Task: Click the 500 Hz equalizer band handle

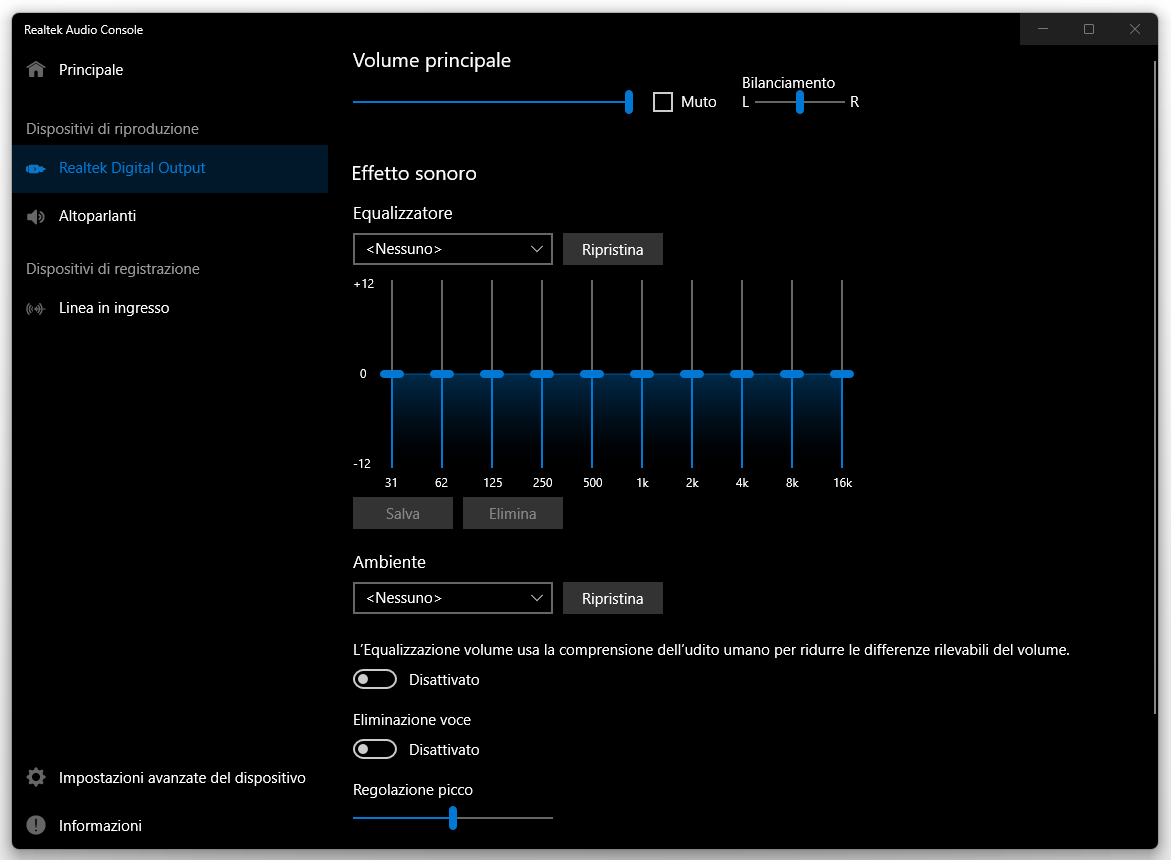Action: [592, 374]
